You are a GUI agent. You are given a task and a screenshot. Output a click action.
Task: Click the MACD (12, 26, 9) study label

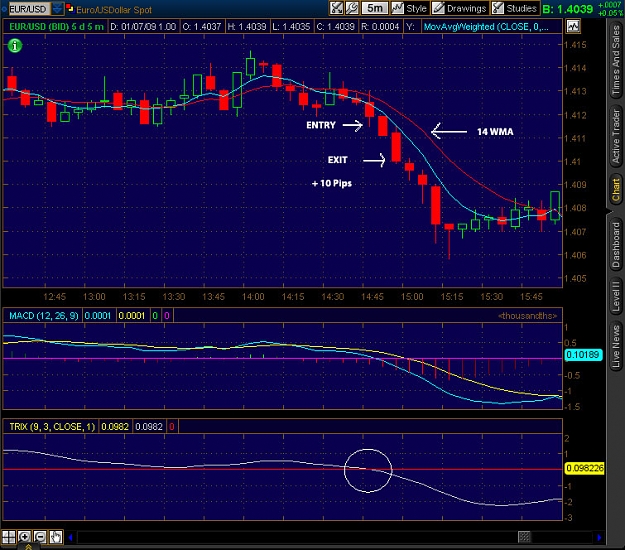pyautogui.click(x=44, y=316)
